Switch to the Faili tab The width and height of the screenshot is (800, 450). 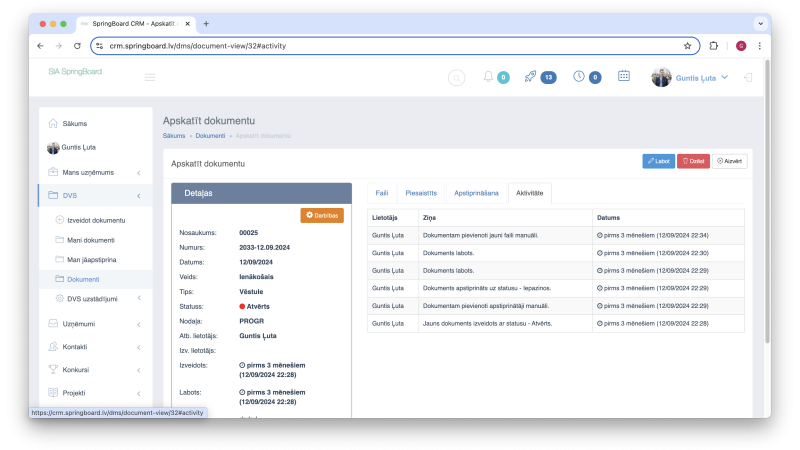[382, 193]
